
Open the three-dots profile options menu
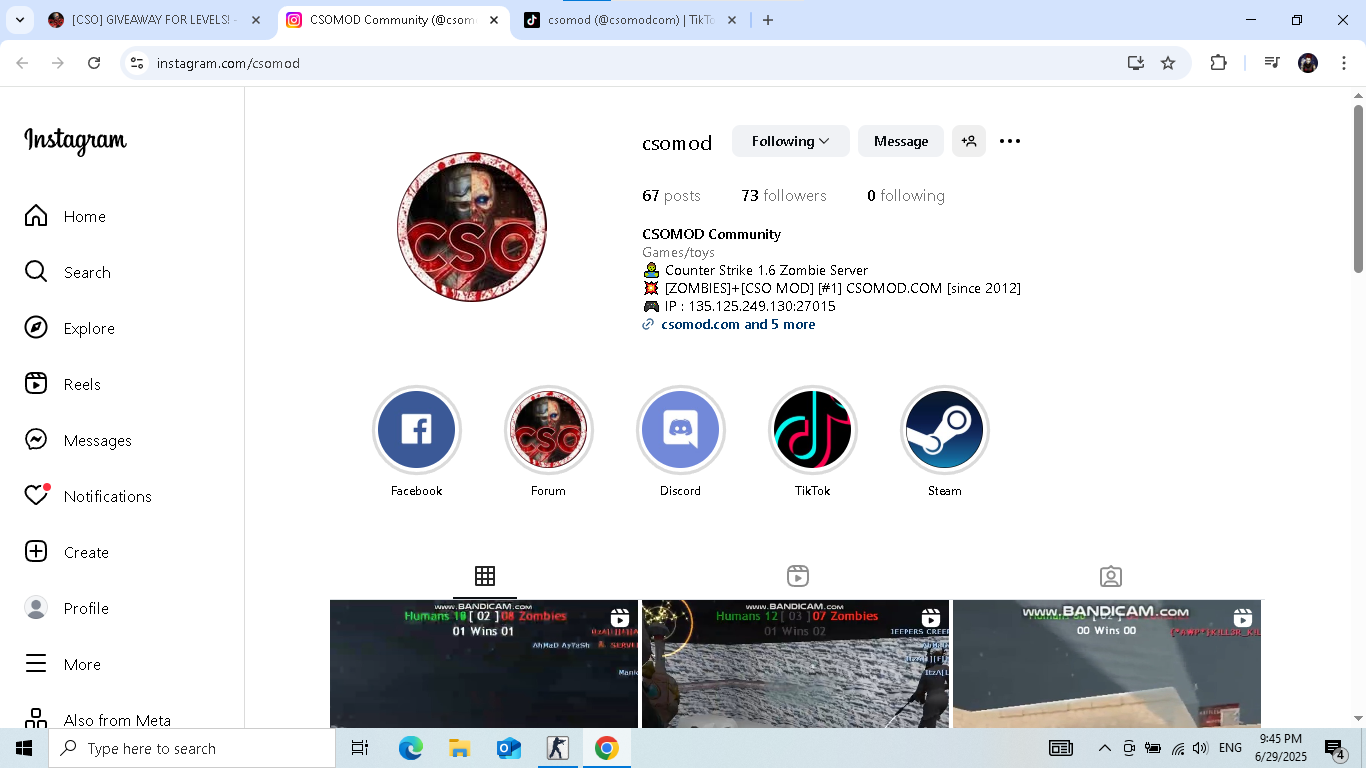tap(1010, 141)
